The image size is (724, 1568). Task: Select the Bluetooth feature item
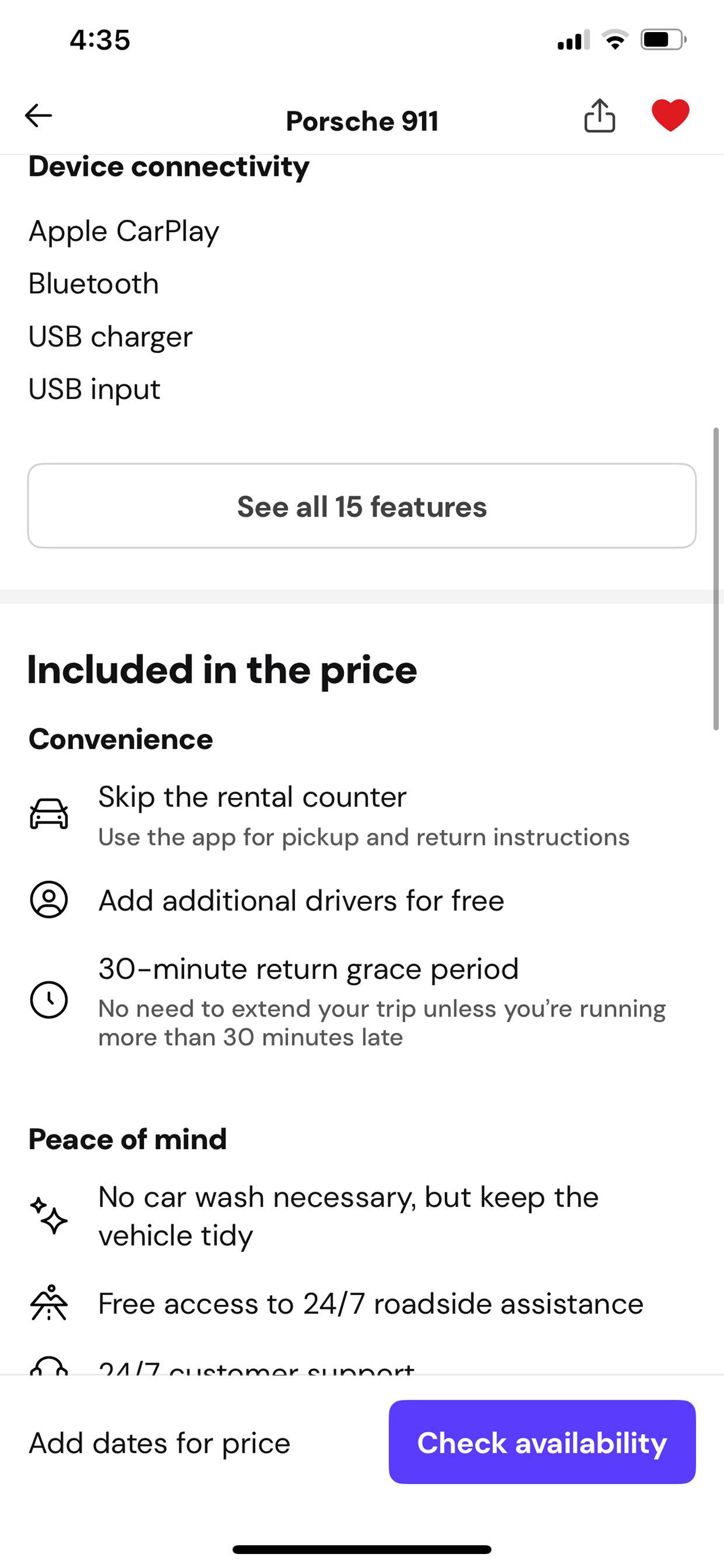click(x=93, y=284)
